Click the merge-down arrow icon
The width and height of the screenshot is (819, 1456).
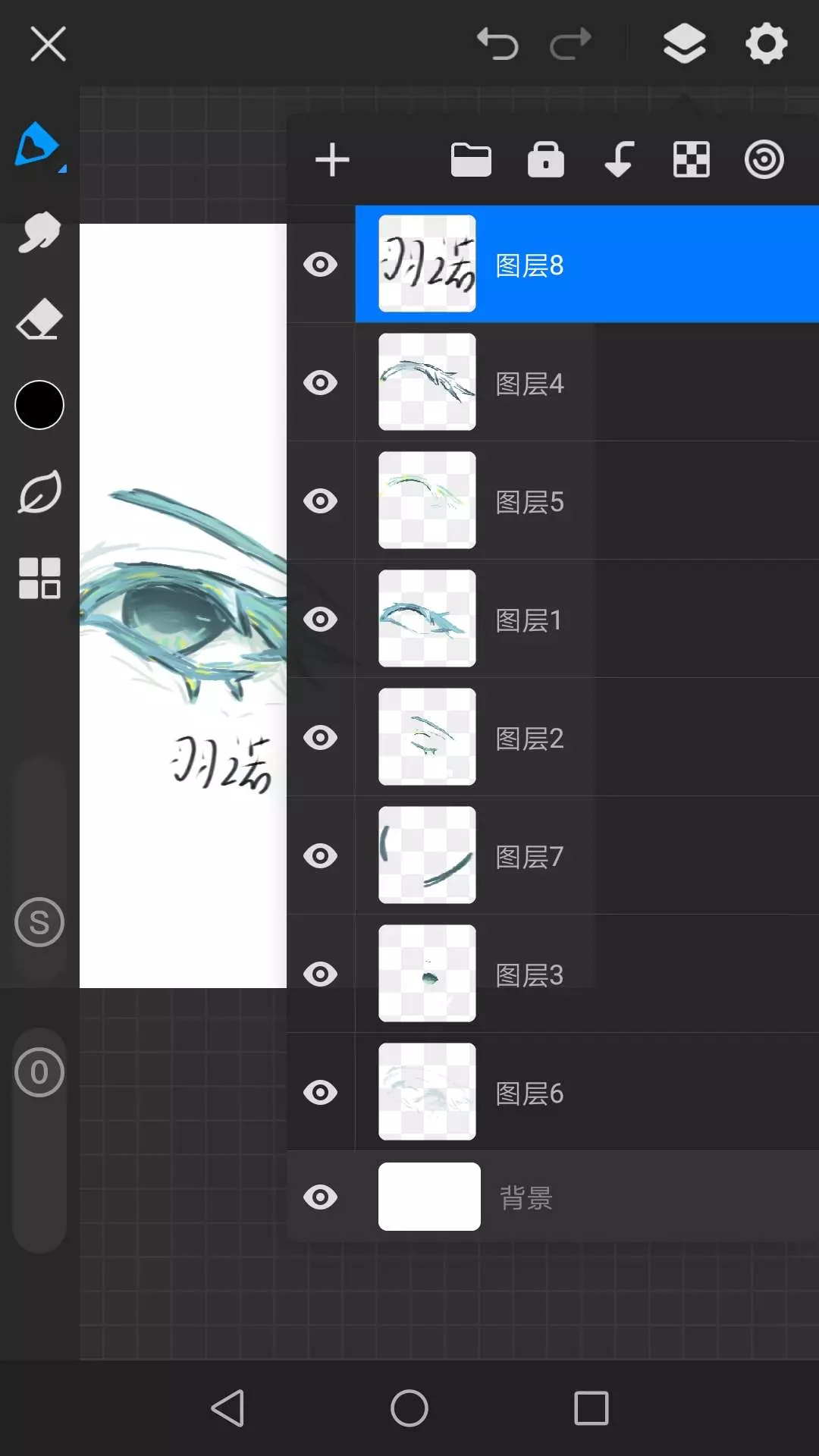point(619,160)
